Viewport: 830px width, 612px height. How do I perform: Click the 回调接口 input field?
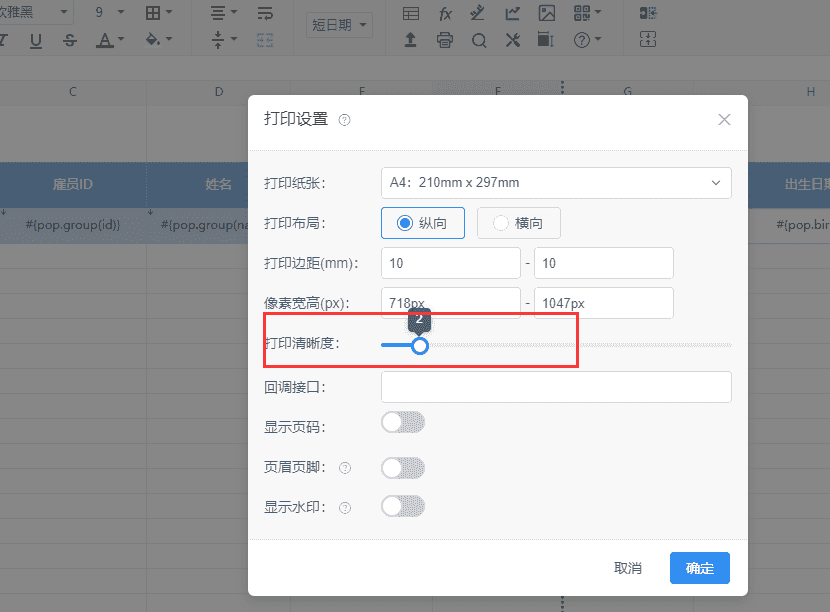pos(556,387)
